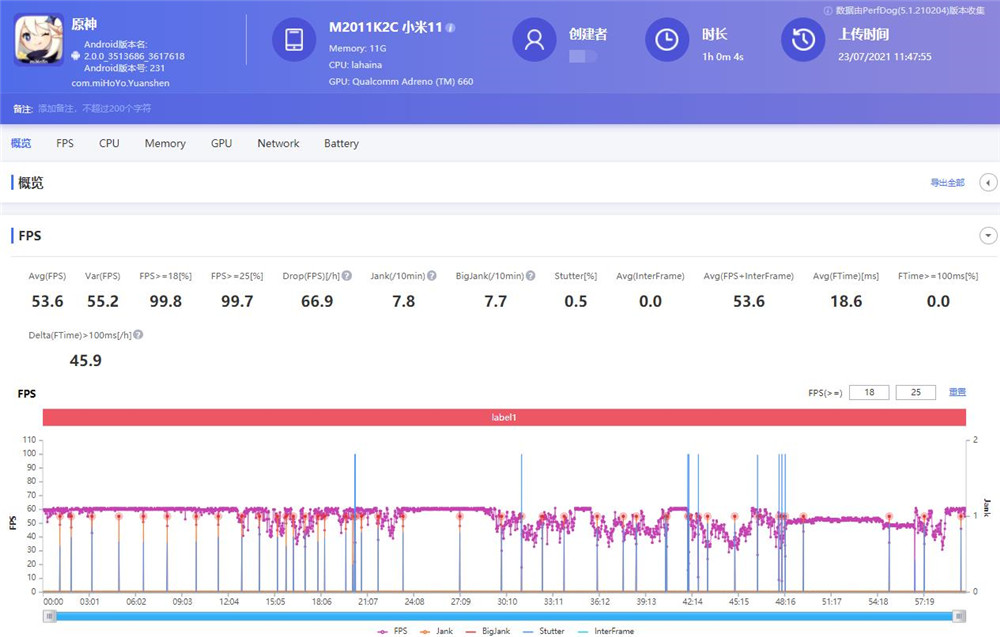The height and width of the screenshot is (637, 1000).
Task: Open help icon next to Jank(/10min)
Action: pyautogui.click(x=432, y=275)
